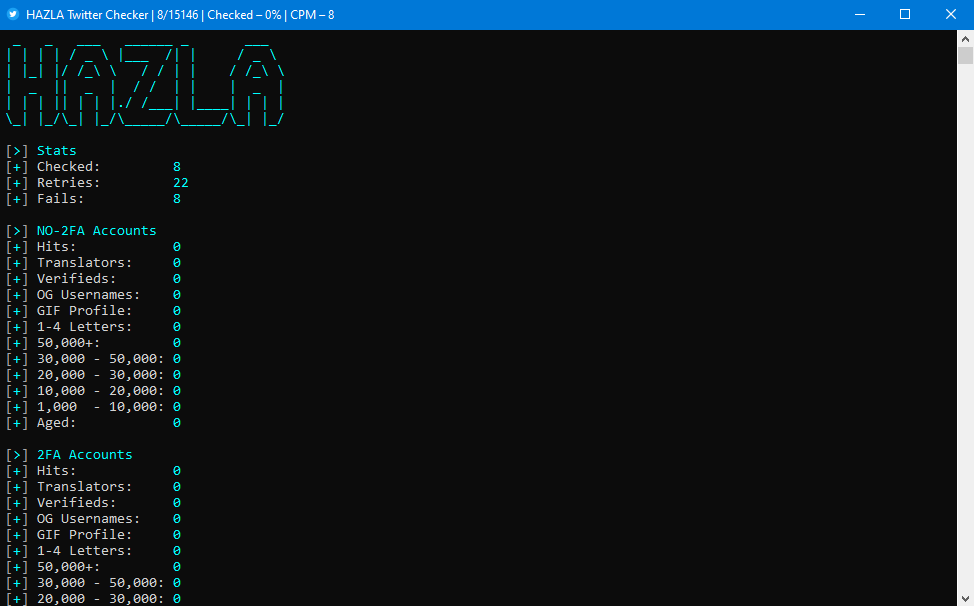Click the '[>]' marker beside NO-2FA Accounts

coord(17,230)
